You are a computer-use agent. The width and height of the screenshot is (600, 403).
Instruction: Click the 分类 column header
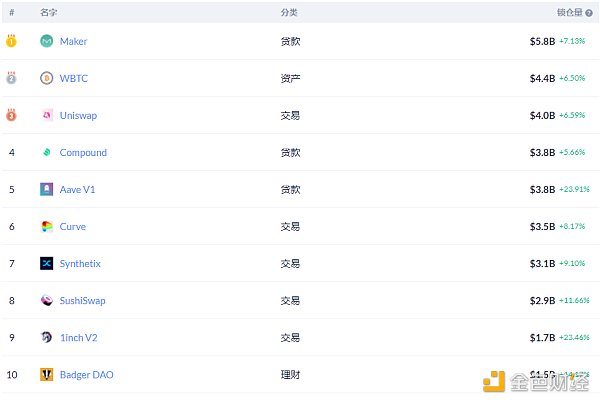tap(289, 12)
